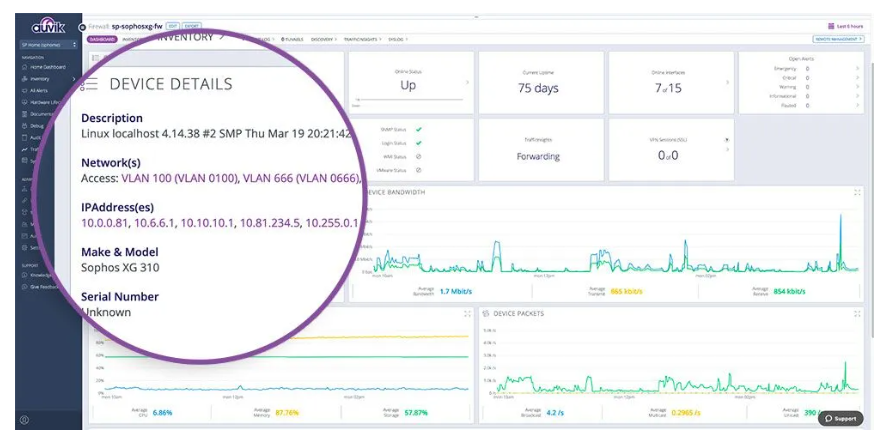889x442 pixels.
Task: Click the EXPORT button beside firewall name
Action: pos(192,26)
